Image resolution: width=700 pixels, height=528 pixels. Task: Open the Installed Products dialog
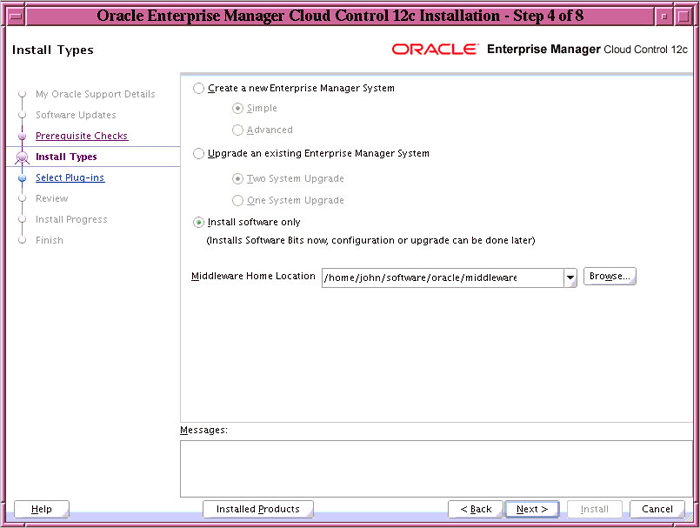258,509
